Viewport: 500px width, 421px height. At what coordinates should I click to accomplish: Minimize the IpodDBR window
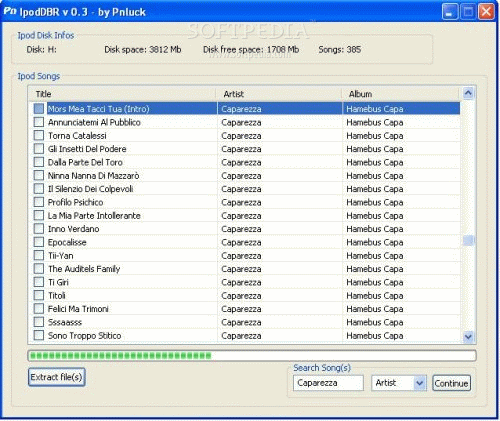pyautogui.click(x=450, y=12)
